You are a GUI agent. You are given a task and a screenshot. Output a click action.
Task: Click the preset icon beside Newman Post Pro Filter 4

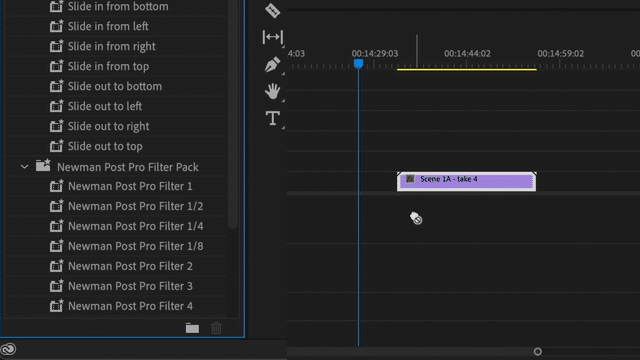click(56, 306)
